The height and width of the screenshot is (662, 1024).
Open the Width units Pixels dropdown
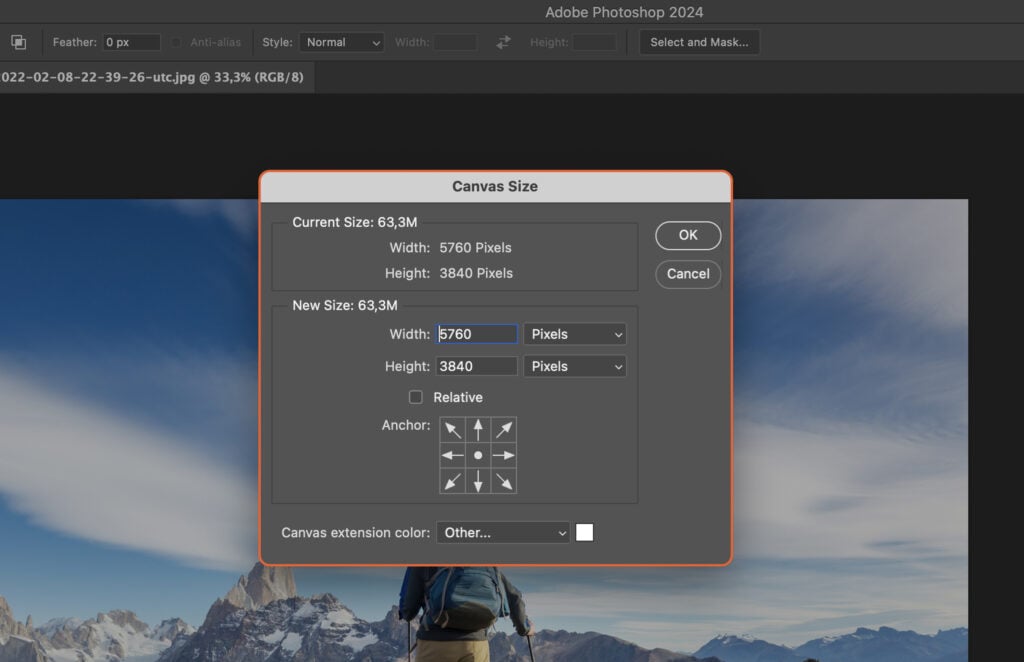coord(574,333)
